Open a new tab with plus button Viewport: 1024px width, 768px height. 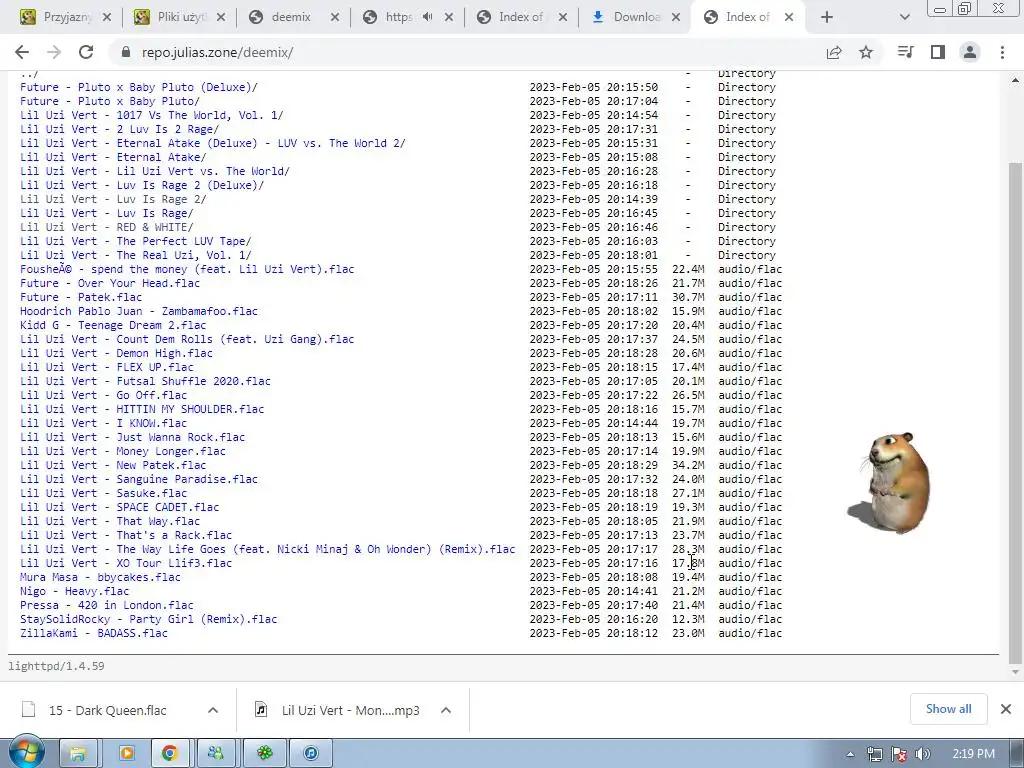click(x=827, y=17)
